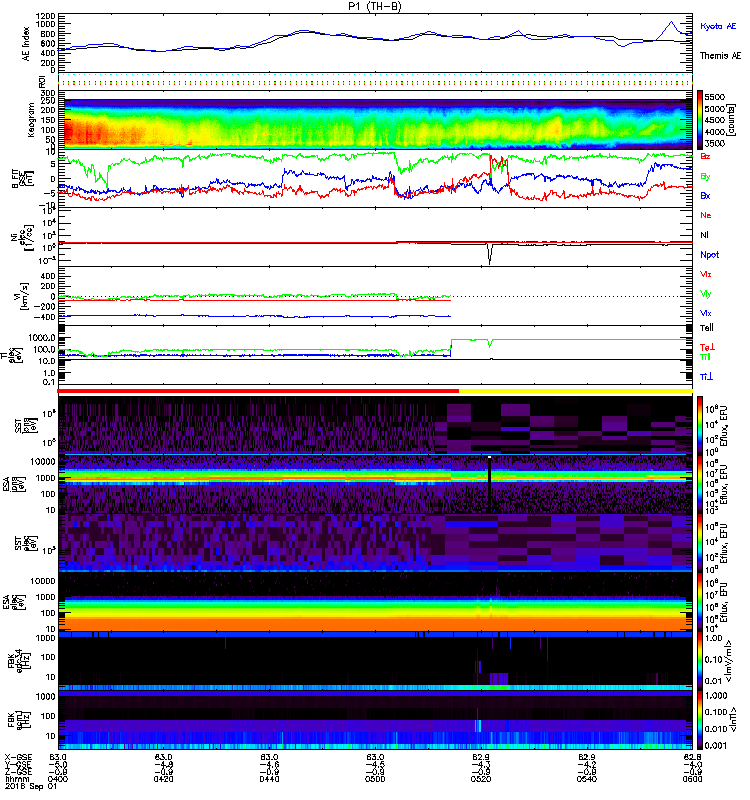750x800 pixels.
Task: Click the plot title P1 (TH-B)
Action: pyautogui.click(x=375, y=6)
